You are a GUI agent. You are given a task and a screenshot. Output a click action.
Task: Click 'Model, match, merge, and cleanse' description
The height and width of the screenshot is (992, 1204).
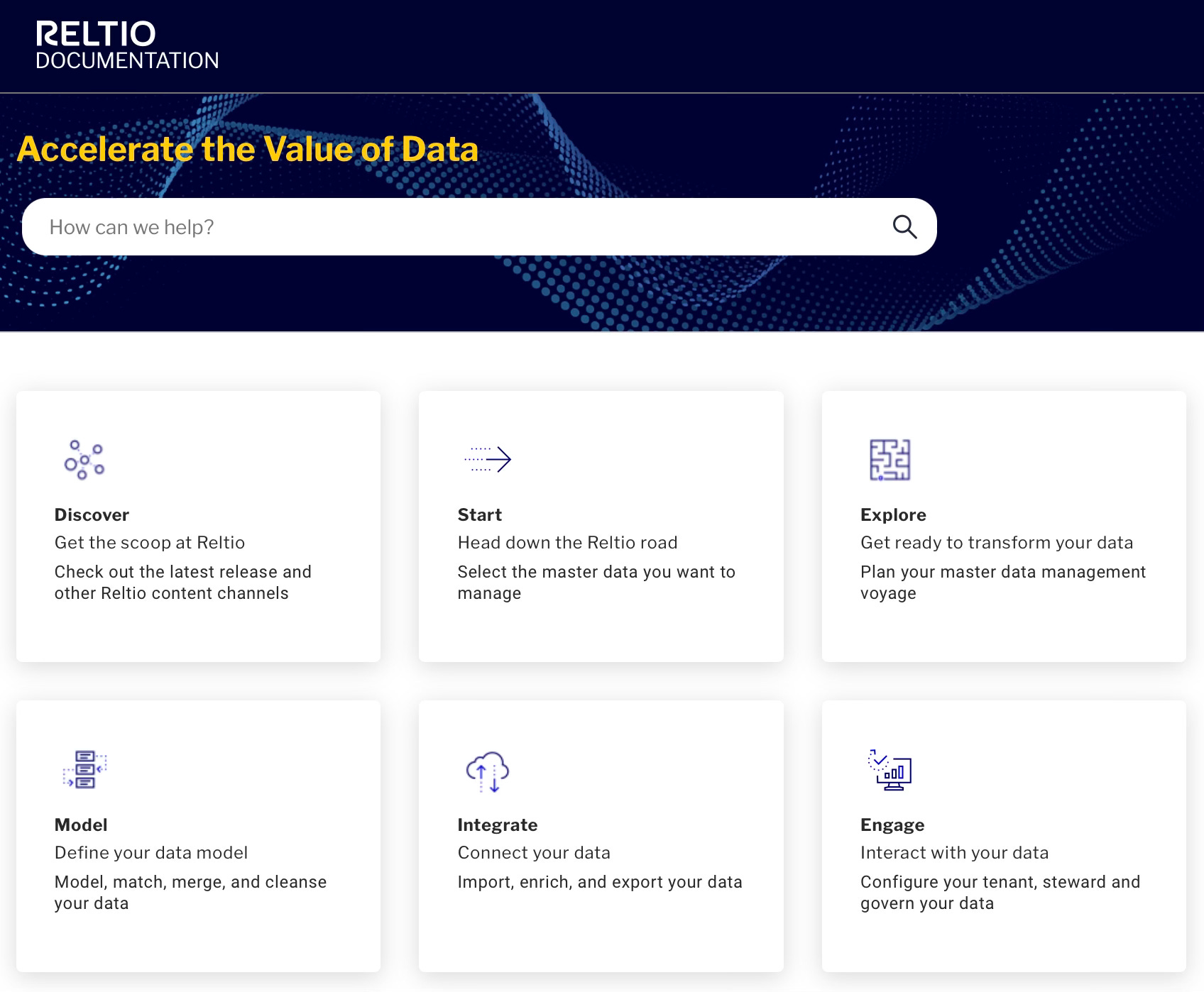coord(190,893)
